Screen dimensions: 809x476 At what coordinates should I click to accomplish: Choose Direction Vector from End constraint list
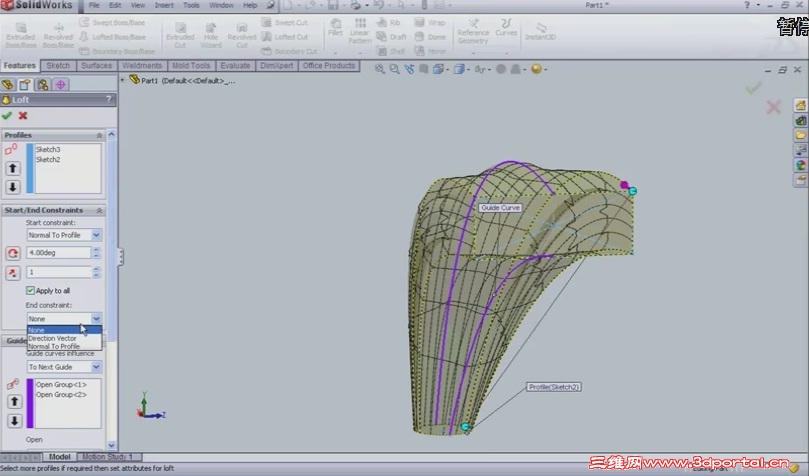click(52, 338)
